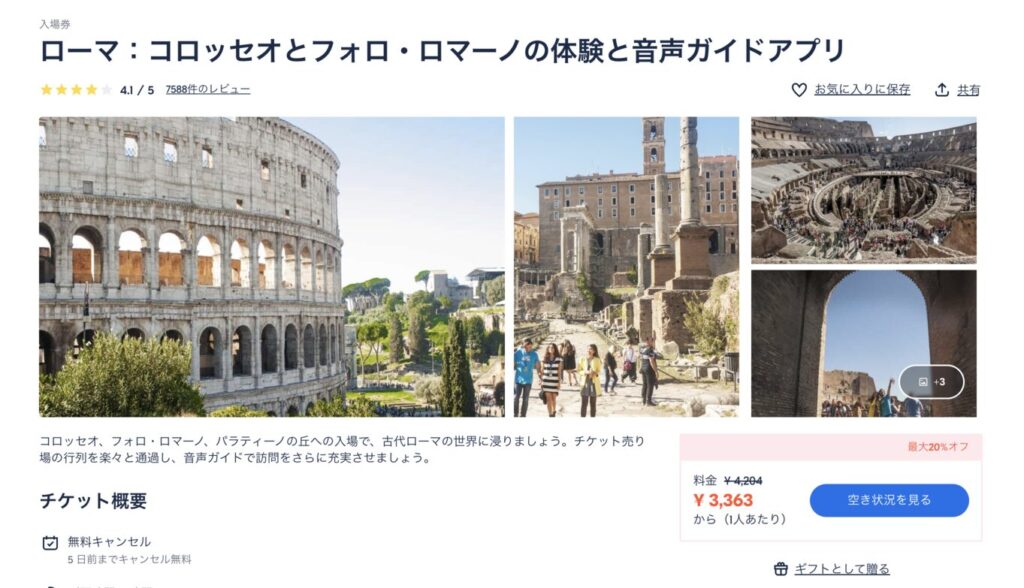The width and height of the screenshot is (1024, 588).
Task: Show more photos via +3 button
Action: [931, 382]
